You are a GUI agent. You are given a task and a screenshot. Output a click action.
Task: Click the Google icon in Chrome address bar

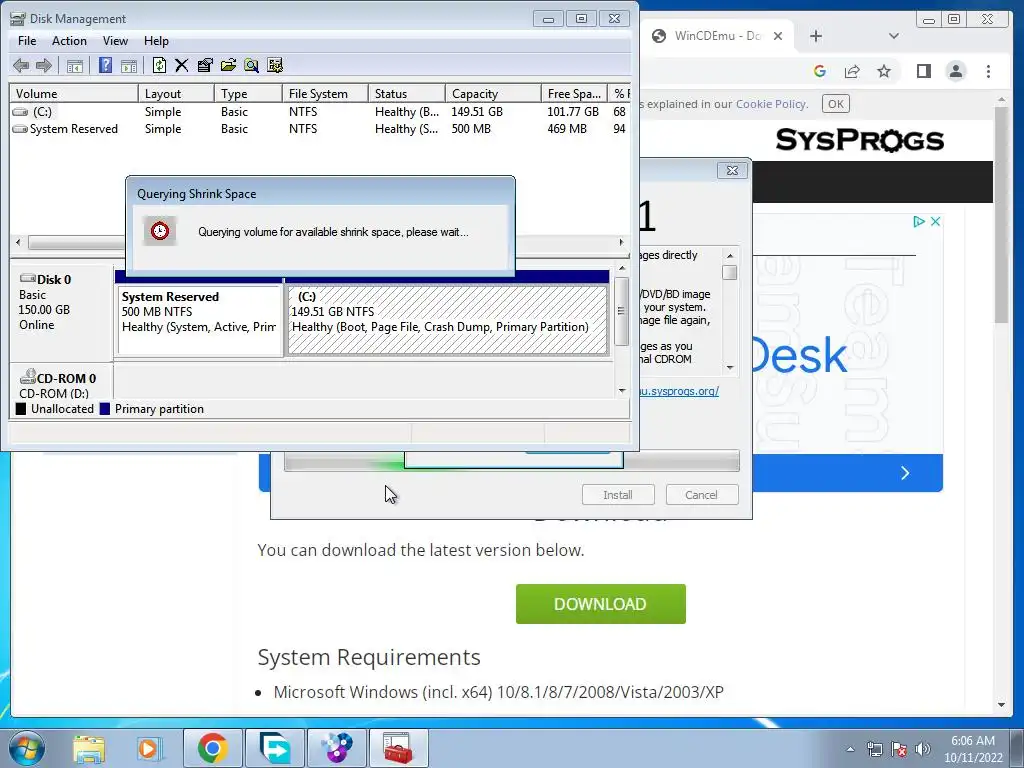click(x=820, y=71)
